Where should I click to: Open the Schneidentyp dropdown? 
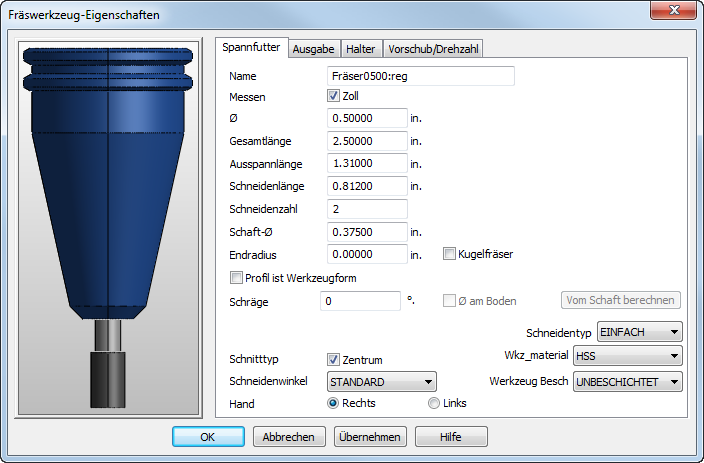639,332
